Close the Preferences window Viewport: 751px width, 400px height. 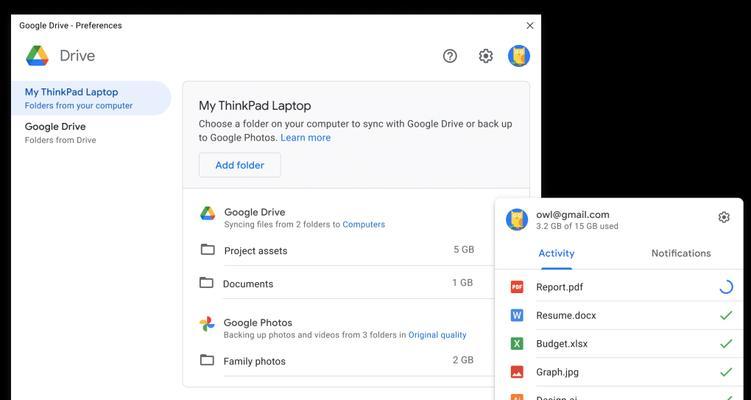click(x=530, y=26)
